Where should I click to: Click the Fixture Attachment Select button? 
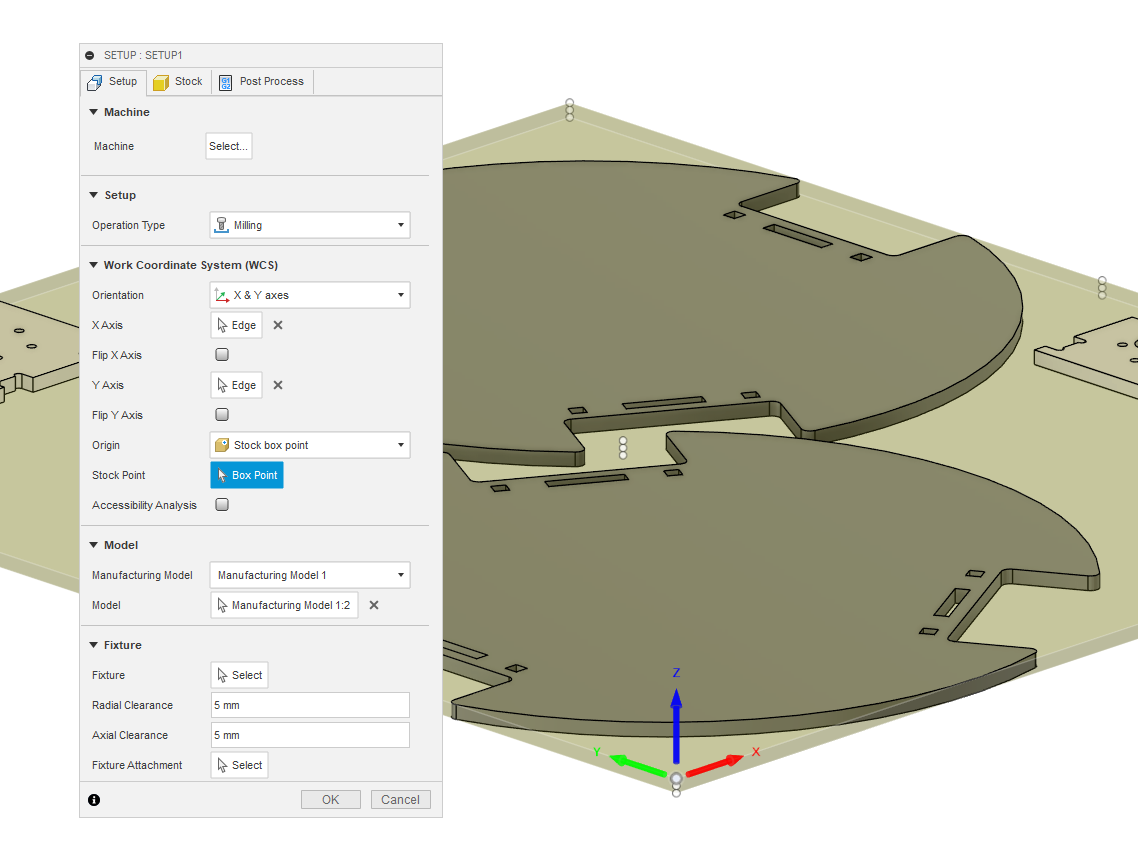click(240, 765)
